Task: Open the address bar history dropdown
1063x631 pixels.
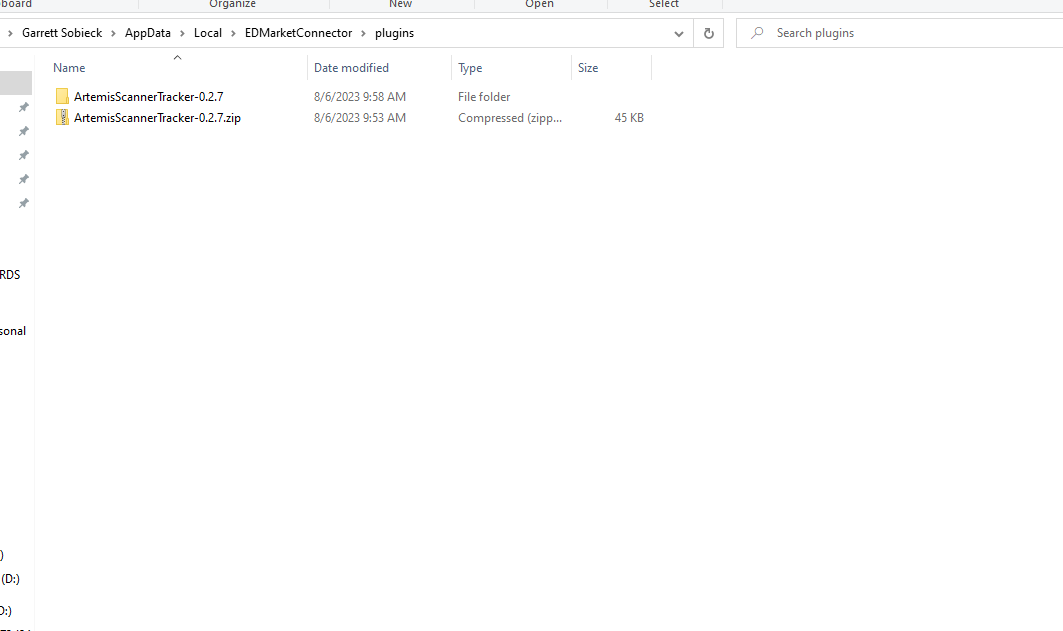Action: tap(679, 33)
